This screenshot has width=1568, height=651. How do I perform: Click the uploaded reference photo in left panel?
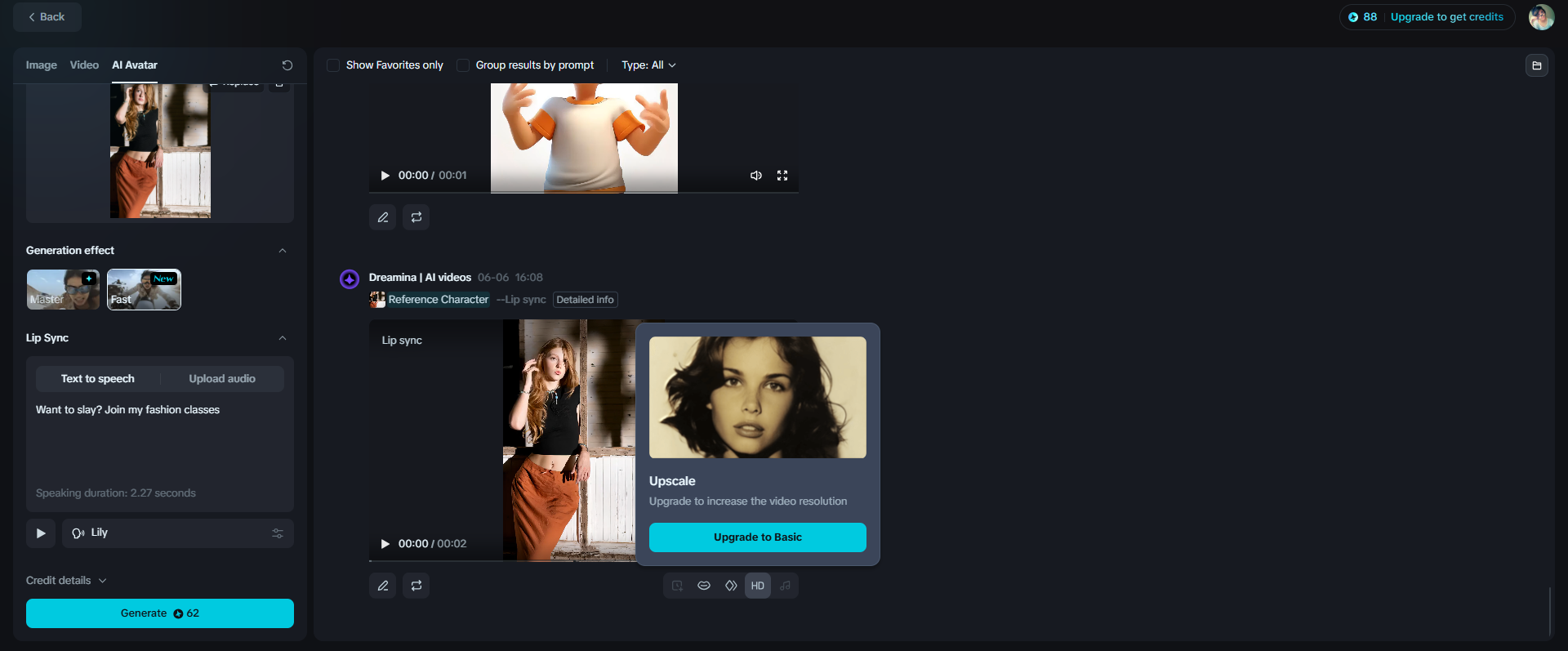click(x=160, y=150)
